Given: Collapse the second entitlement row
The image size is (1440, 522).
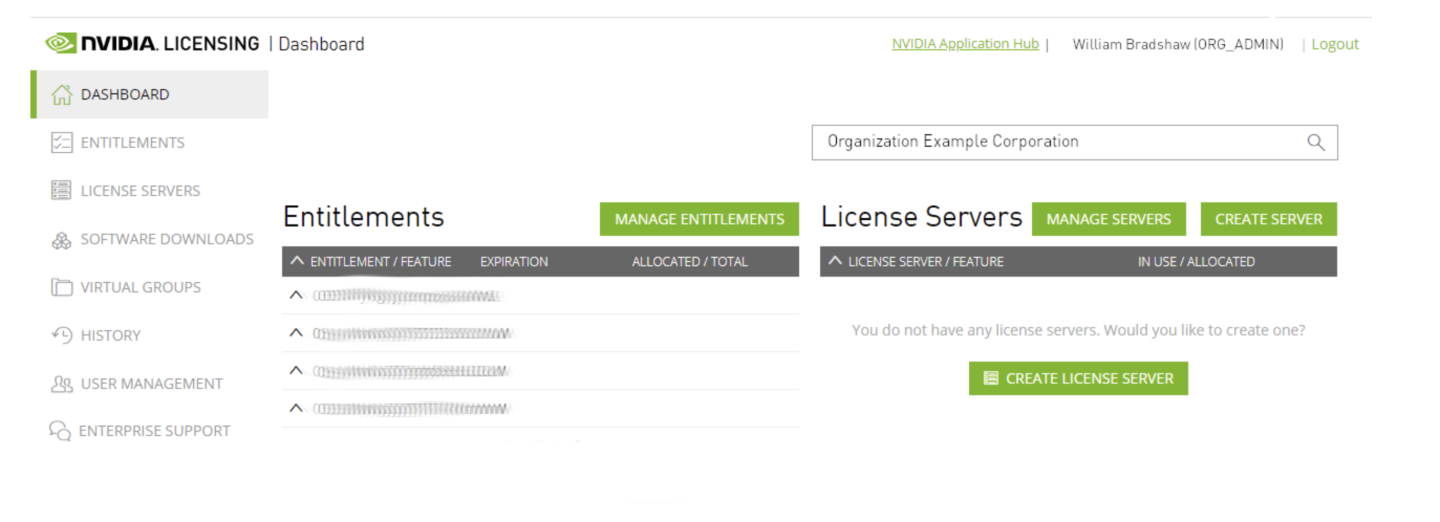Looking at the screenshot, I should pyautogui.click(x=296, y=333).
